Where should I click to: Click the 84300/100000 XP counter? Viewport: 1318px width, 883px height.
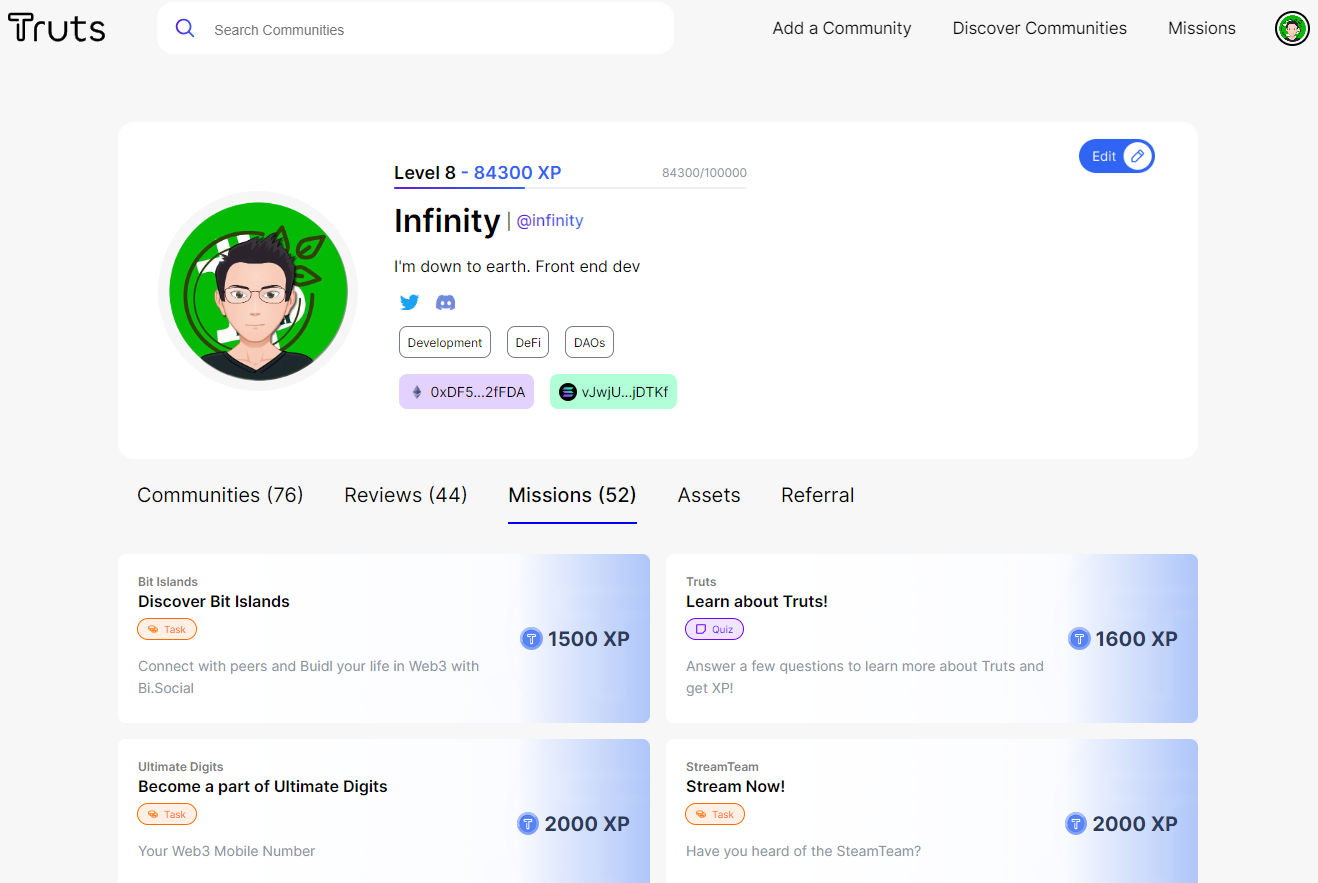tap(704, 173)
